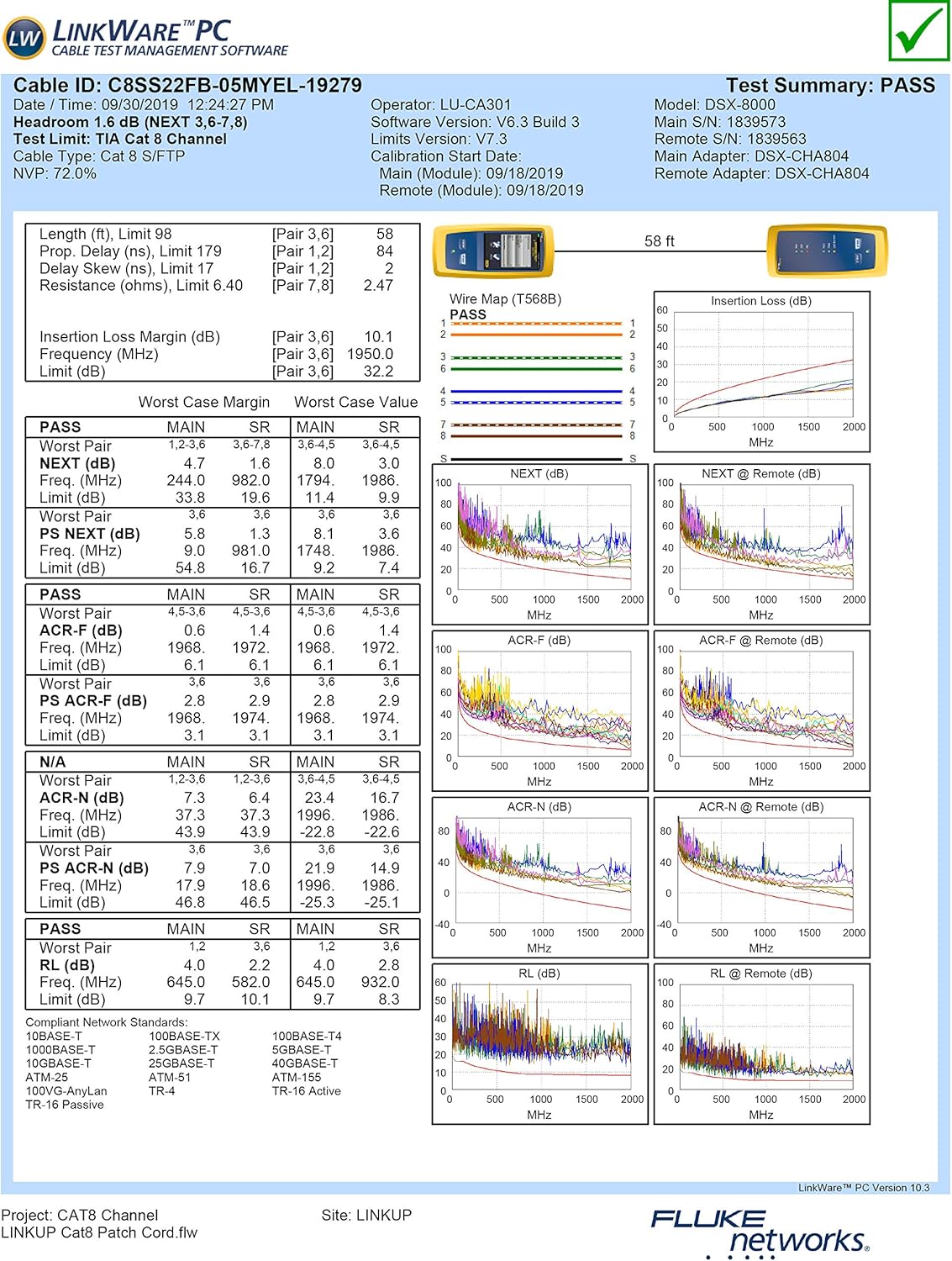The height and width of the screenshot is (1261, 952).
Task: Open the NEXT @ Remote graph
Action: pos(761,544)
